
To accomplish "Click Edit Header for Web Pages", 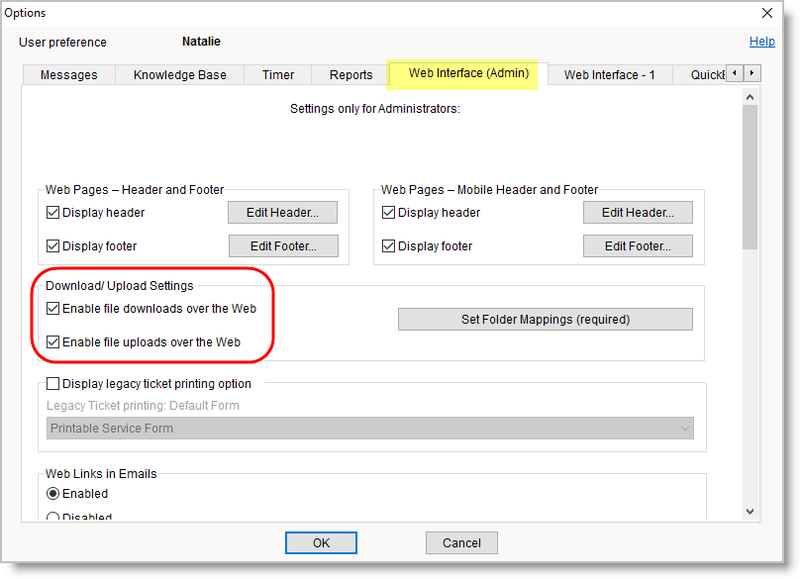I will pos(283,212).
